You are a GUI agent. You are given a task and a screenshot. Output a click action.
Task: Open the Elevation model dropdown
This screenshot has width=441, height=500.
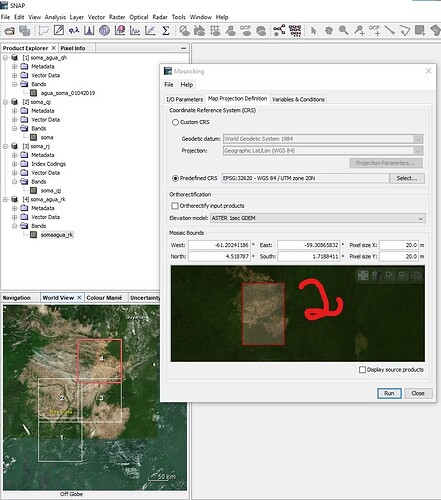(x=421, y=218)
